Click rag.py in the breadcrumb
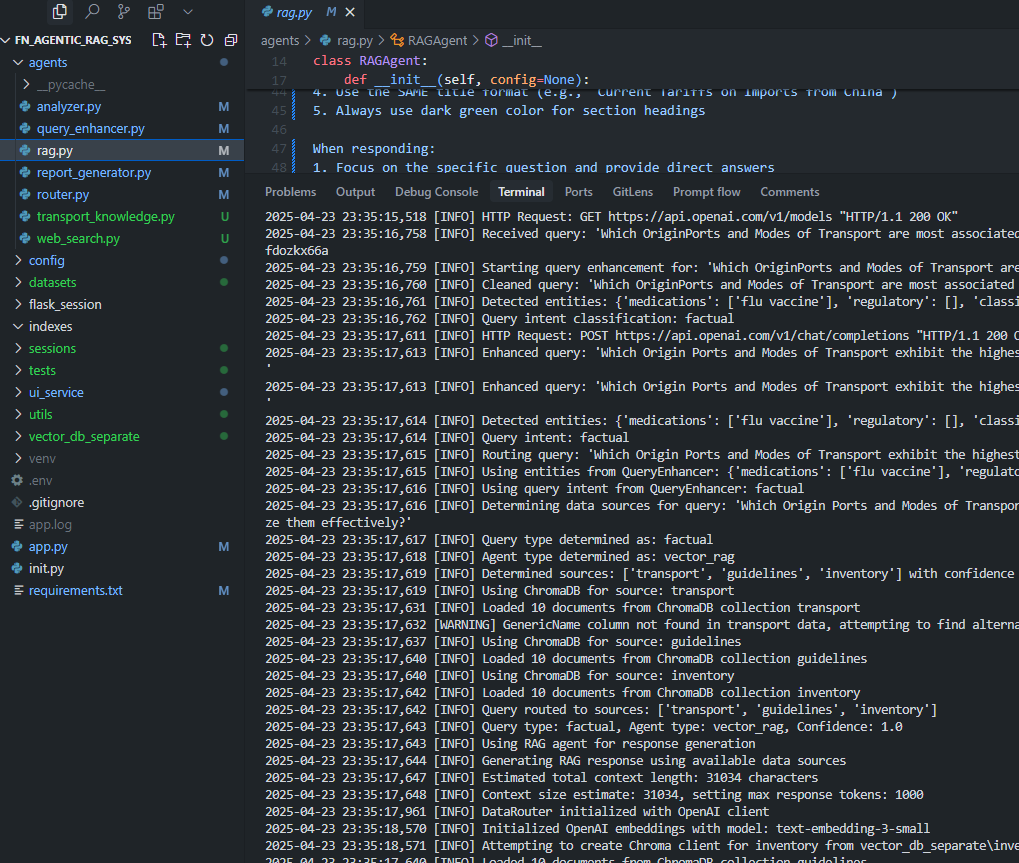1019x863 pixels. click(x=355, y=40)
